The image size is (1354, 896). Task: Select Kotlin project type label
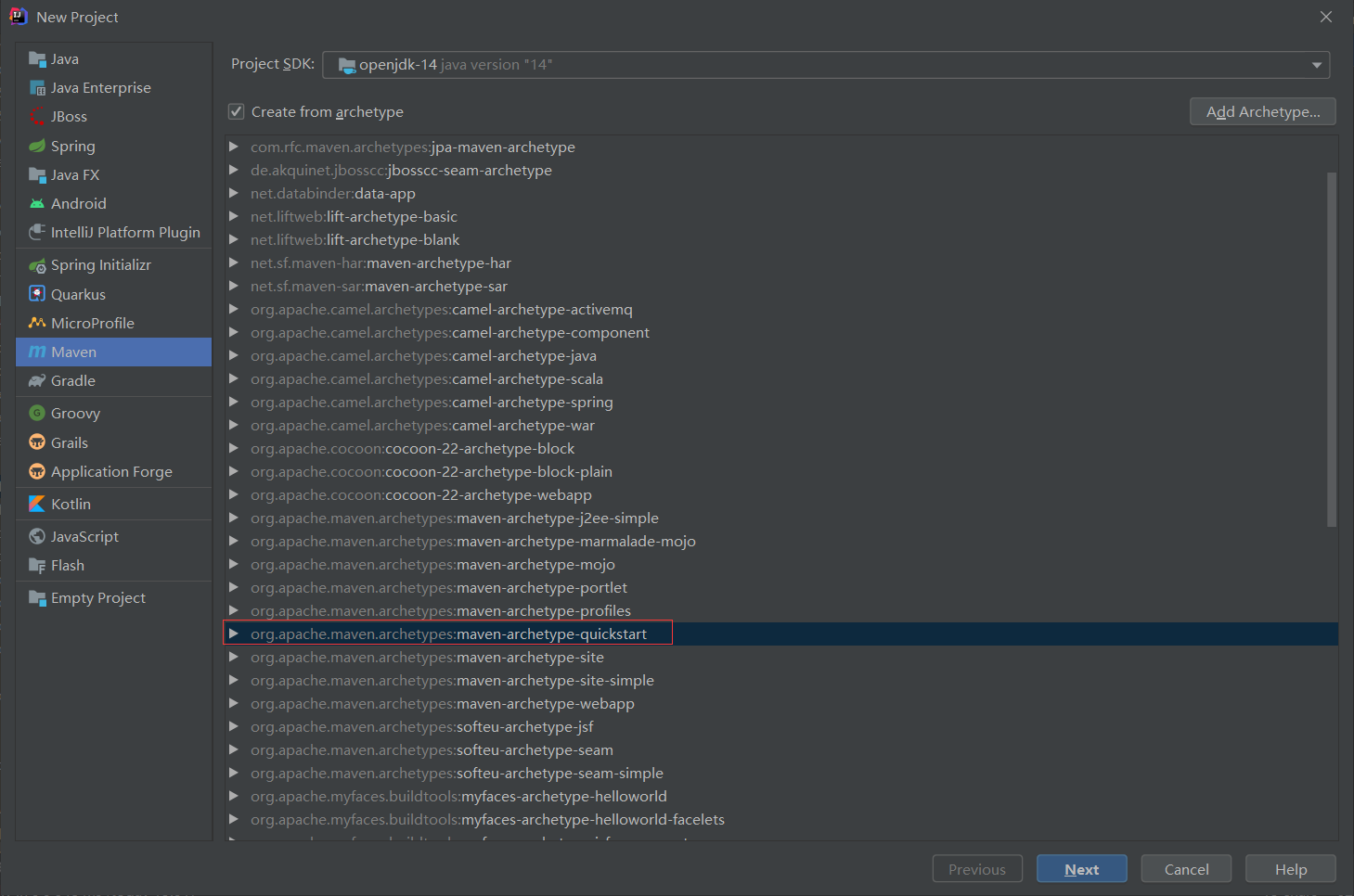click(x=71, y=504)
